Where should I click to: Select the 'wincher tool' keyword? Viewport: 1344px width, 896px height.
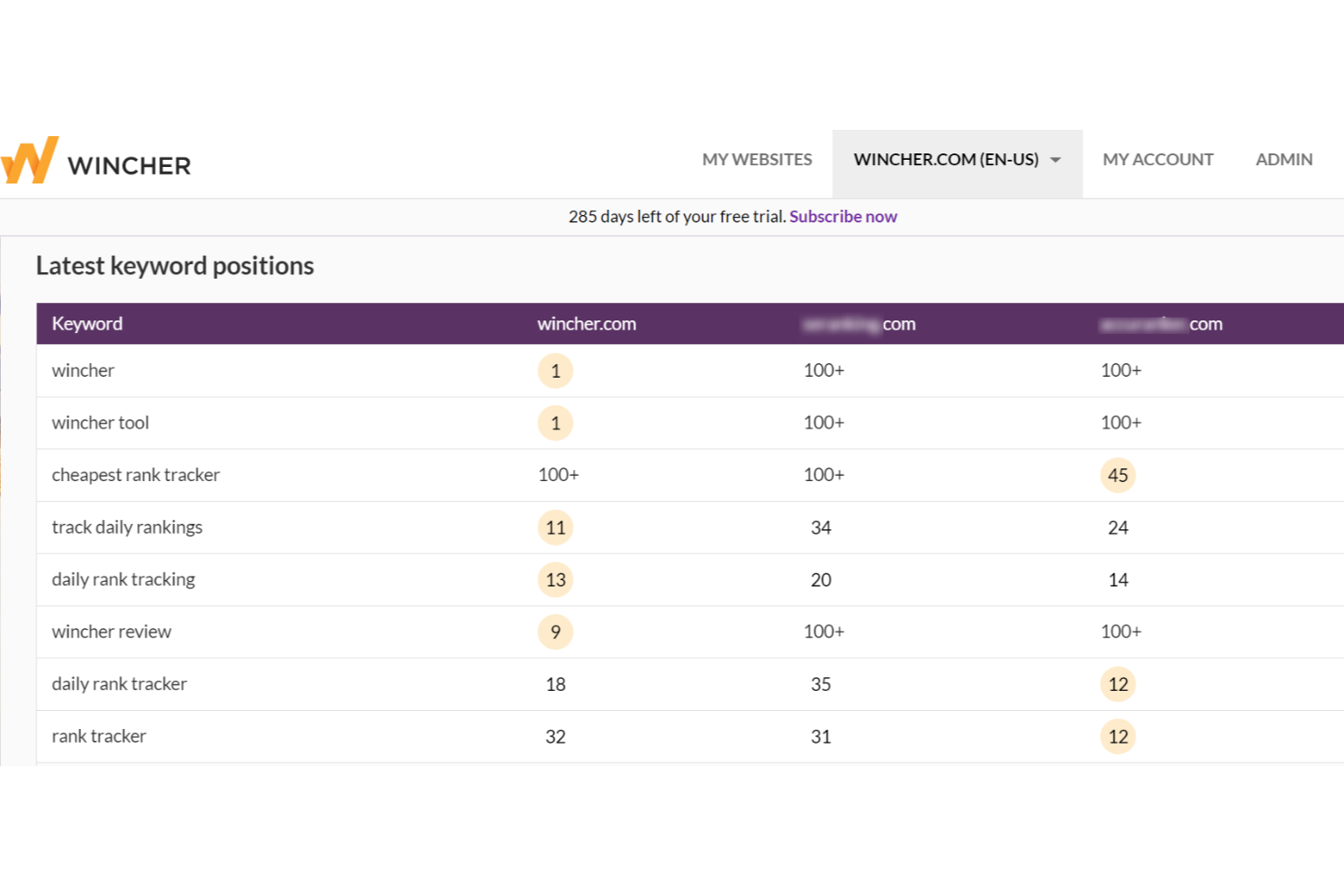pyautogui.click(x=100, y=423)
